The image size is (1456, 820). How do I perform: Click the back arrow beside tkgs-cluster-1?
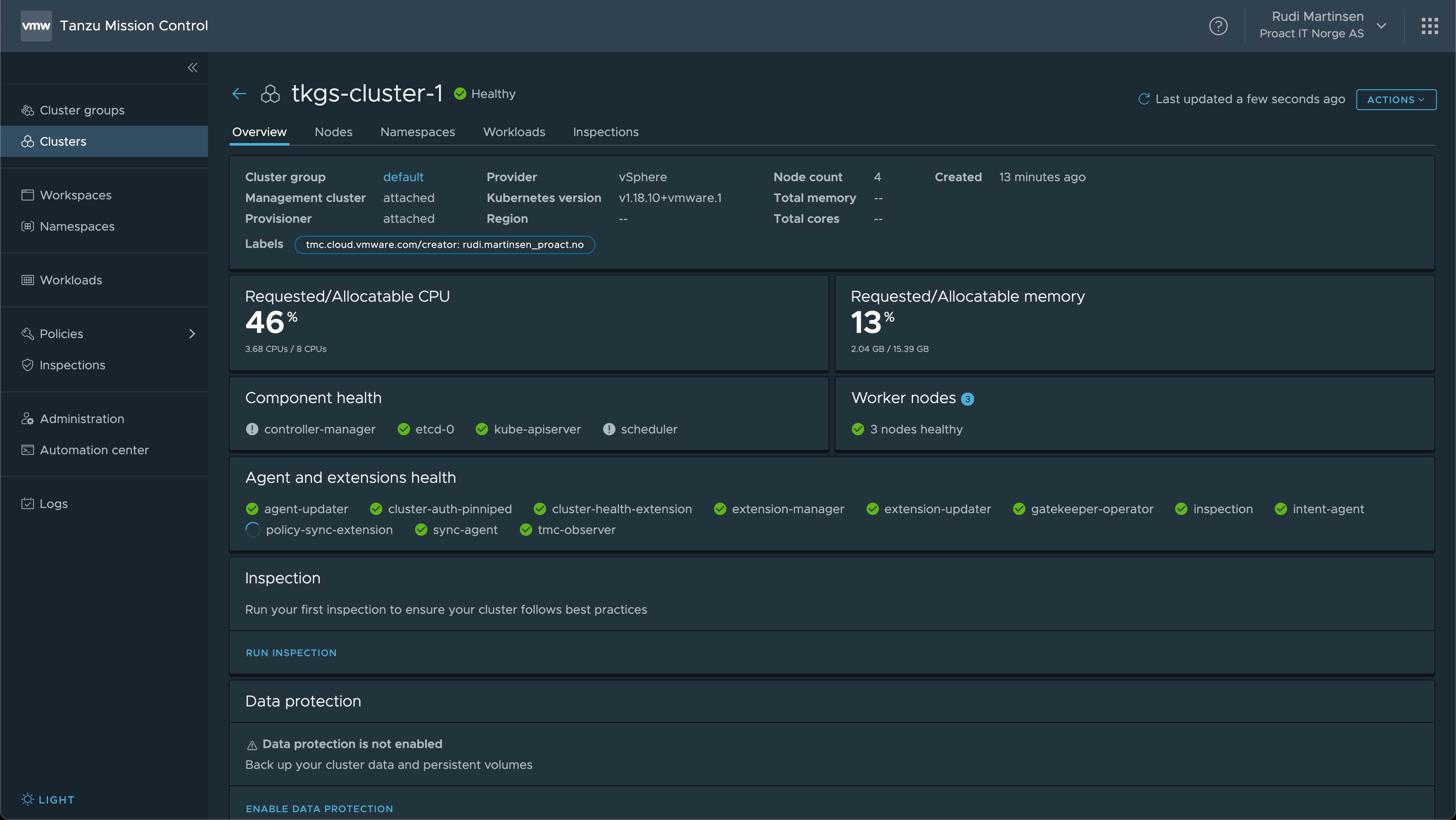point(239,94)
